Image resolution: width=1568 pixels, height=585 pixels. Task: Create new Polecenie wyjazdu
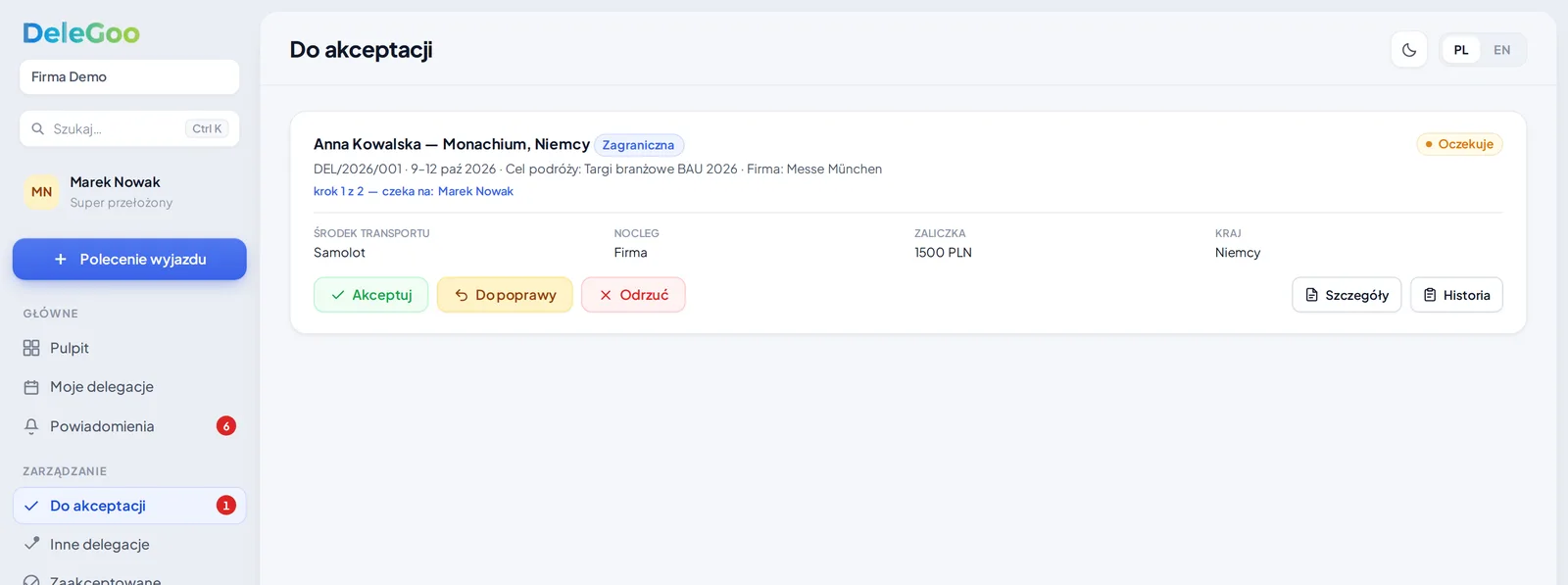point(129,260)
